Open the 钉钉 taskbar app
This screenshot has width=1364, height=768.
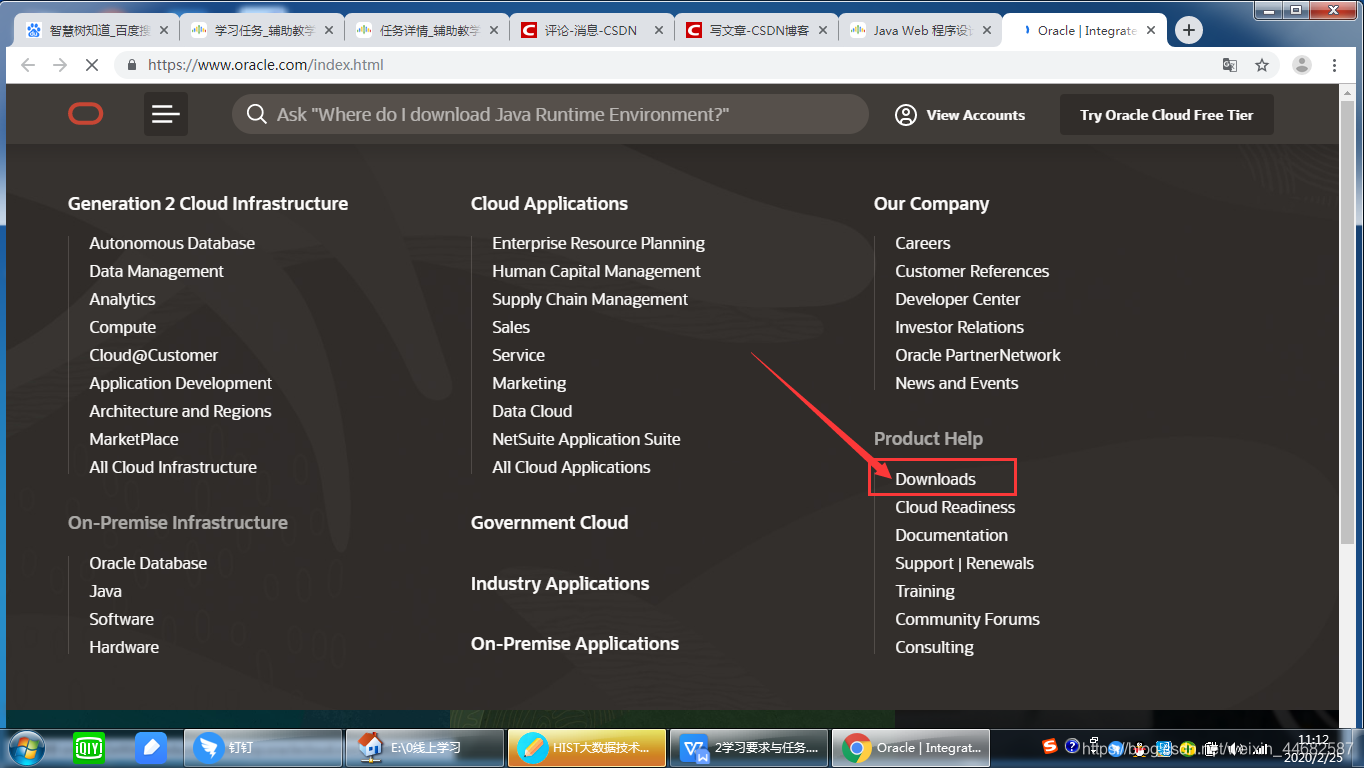click(263, 747)
